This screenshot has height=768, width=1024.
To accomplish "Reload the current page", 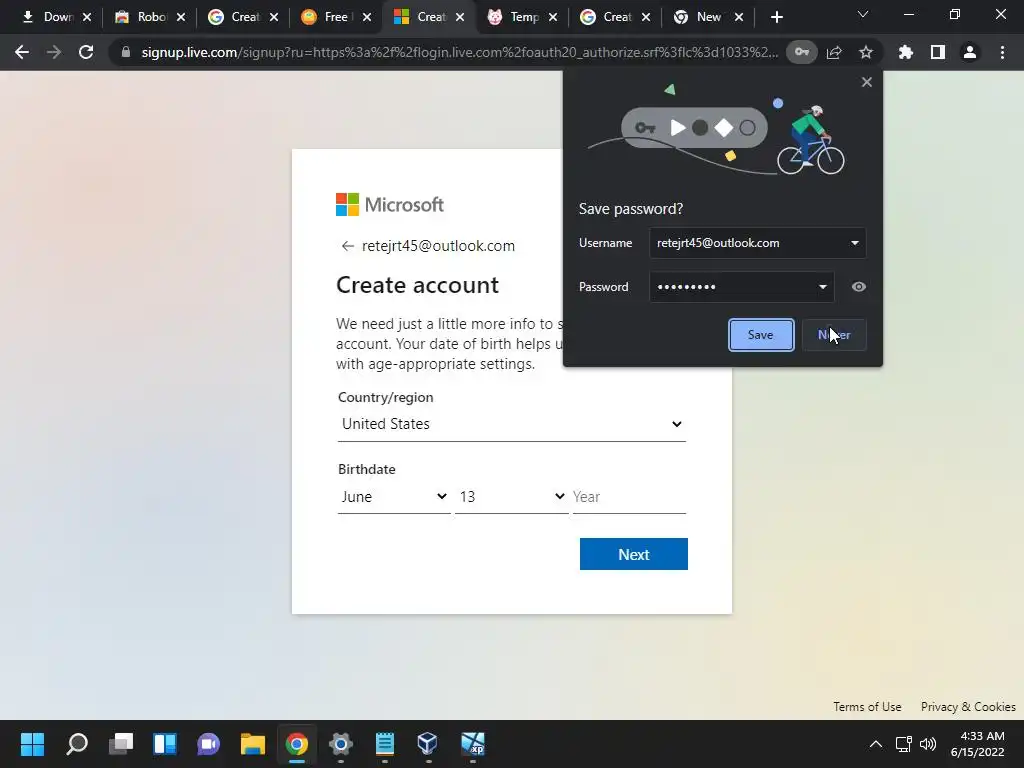I will tap(86, 52).
